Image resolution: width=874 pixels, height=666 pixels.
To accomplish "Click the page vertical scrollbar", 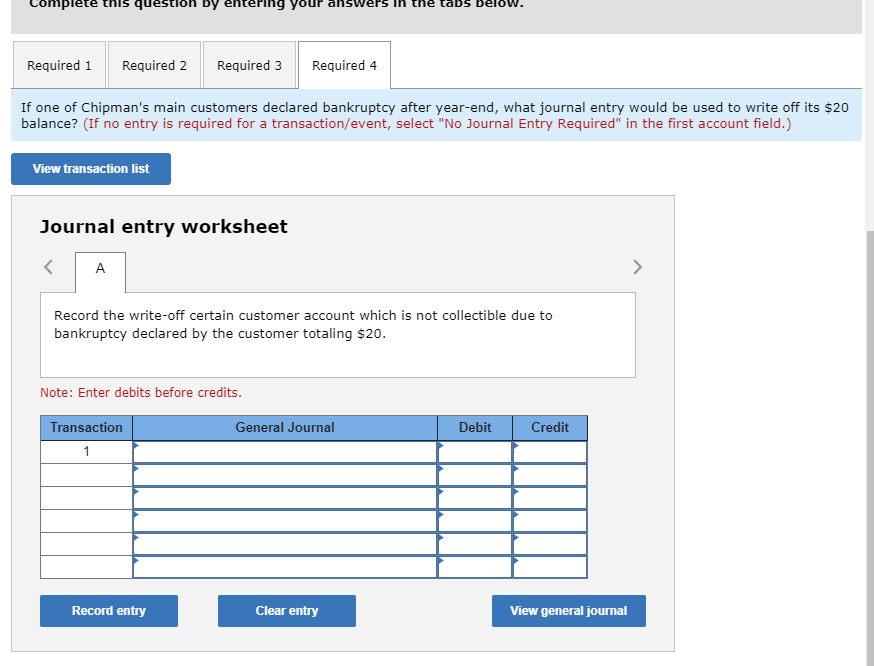I will coord(870,446).
